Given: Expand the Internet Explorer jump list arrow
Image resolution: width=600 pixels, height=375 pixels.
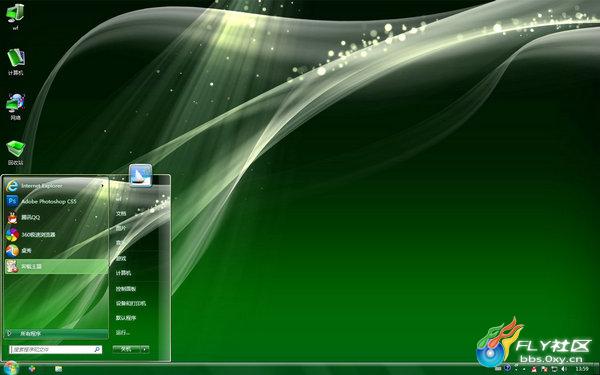Looking at the screenshot, I should (x=102, y=186).
